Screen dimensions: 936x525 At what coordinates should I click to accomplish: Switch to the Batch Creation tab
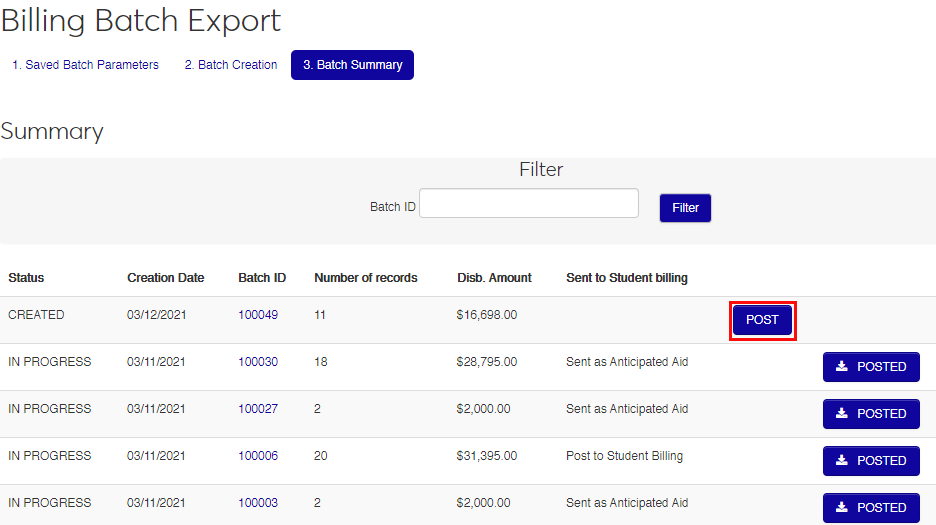(x=231, y=65)
